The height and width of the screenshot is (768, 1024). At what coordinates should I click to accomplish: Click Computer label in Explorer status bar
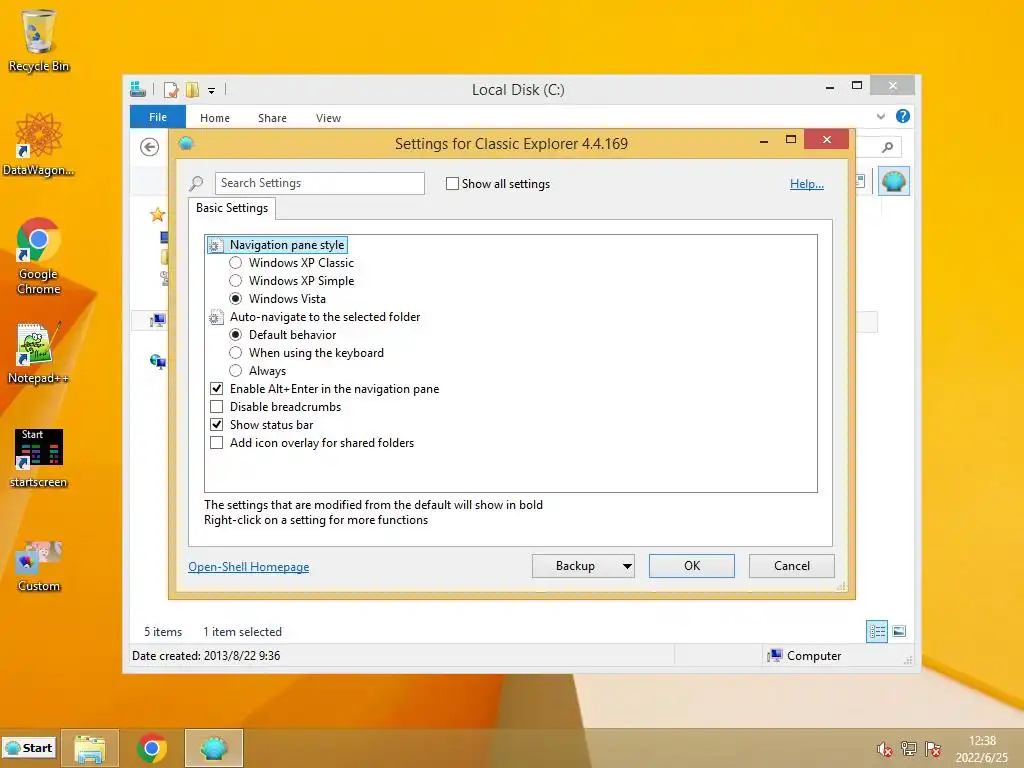814,656
